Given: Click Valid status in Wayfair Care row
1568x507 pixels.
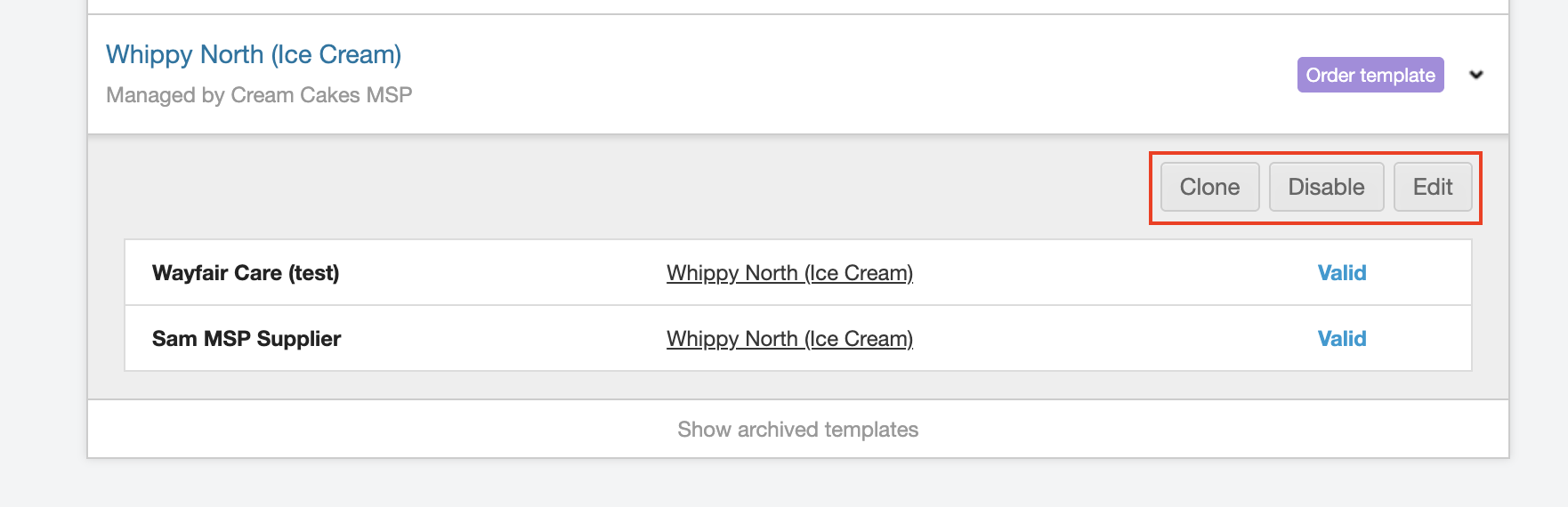Looking at the screenshot, I should click(x=1341, y=273).
